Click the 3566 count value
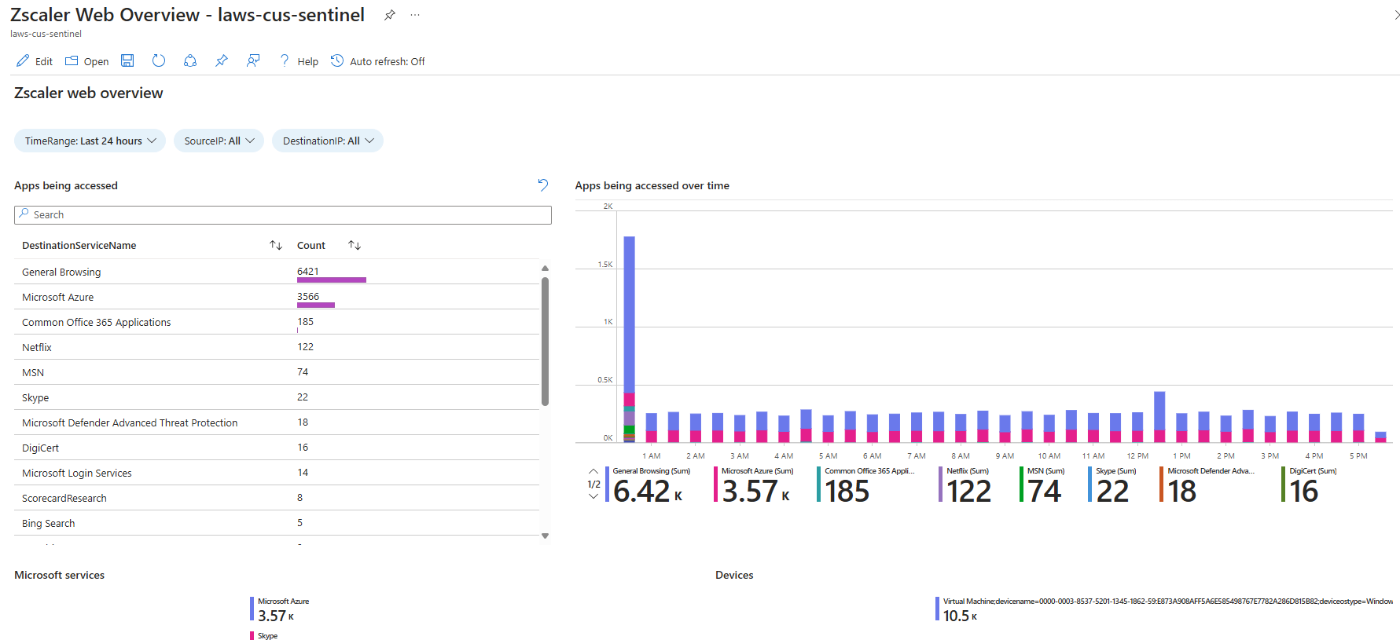The height and width of the screenshot is (640, 1400). tap(308, 297)
